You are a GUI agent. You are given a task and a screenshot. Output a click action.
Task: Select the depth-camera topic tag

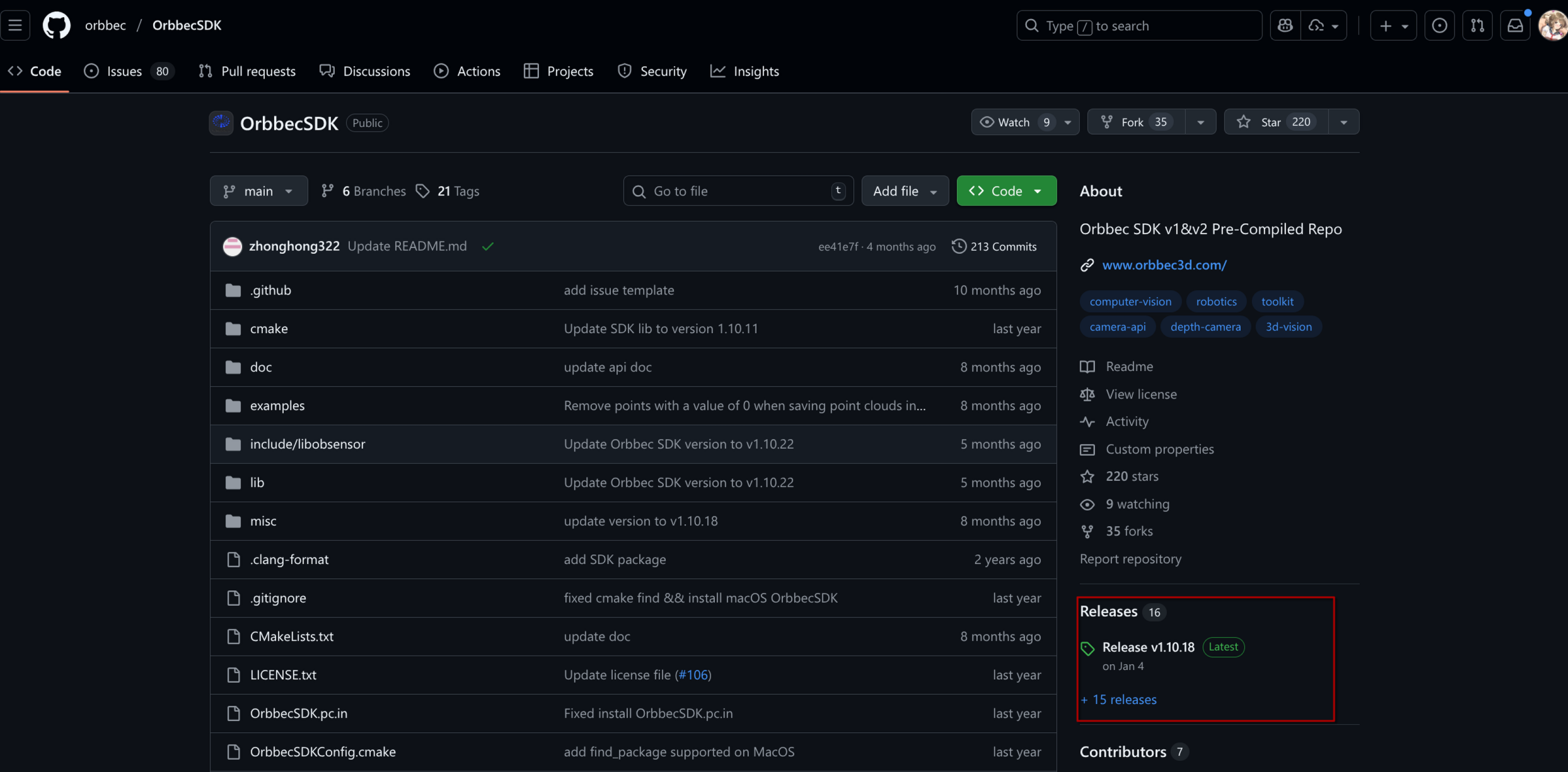coord(1205,327)
